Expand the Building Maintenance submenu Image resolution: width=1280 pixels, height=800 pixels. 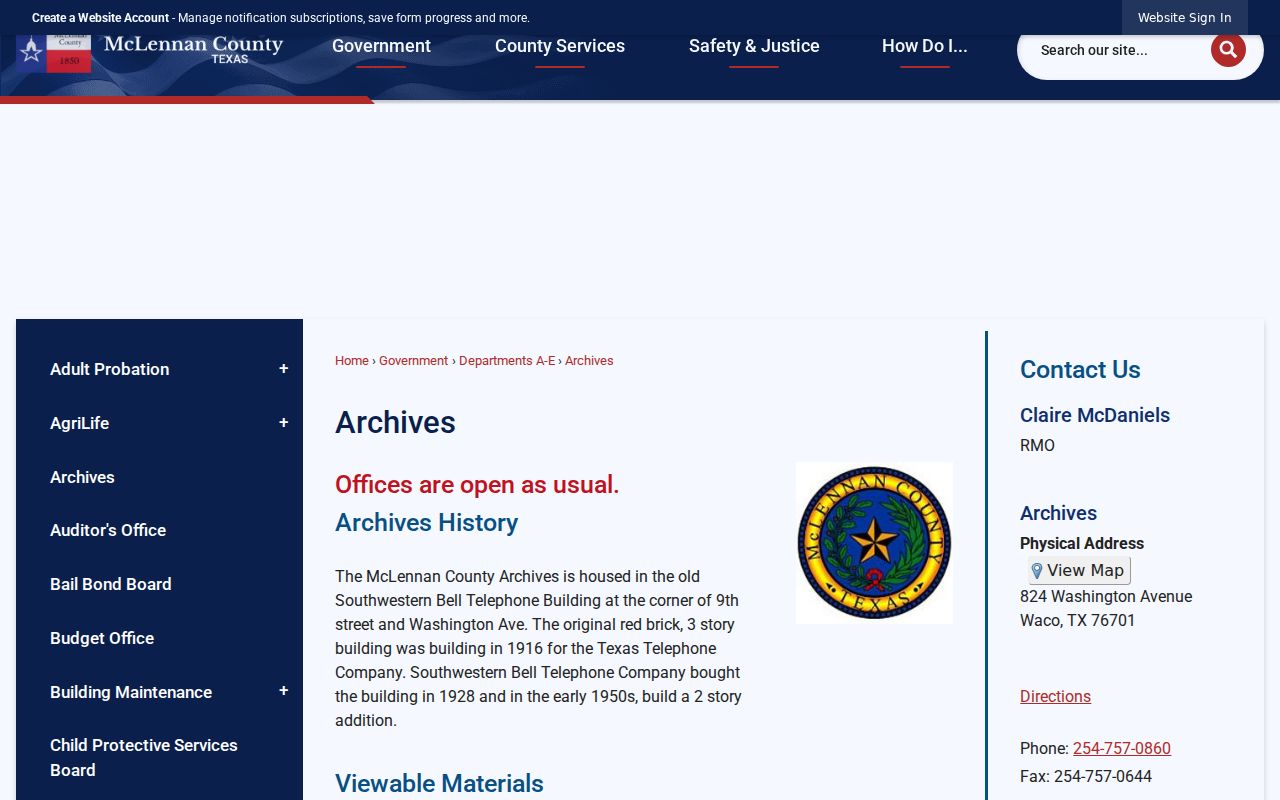pyautogui.click(x=283, y=691)
